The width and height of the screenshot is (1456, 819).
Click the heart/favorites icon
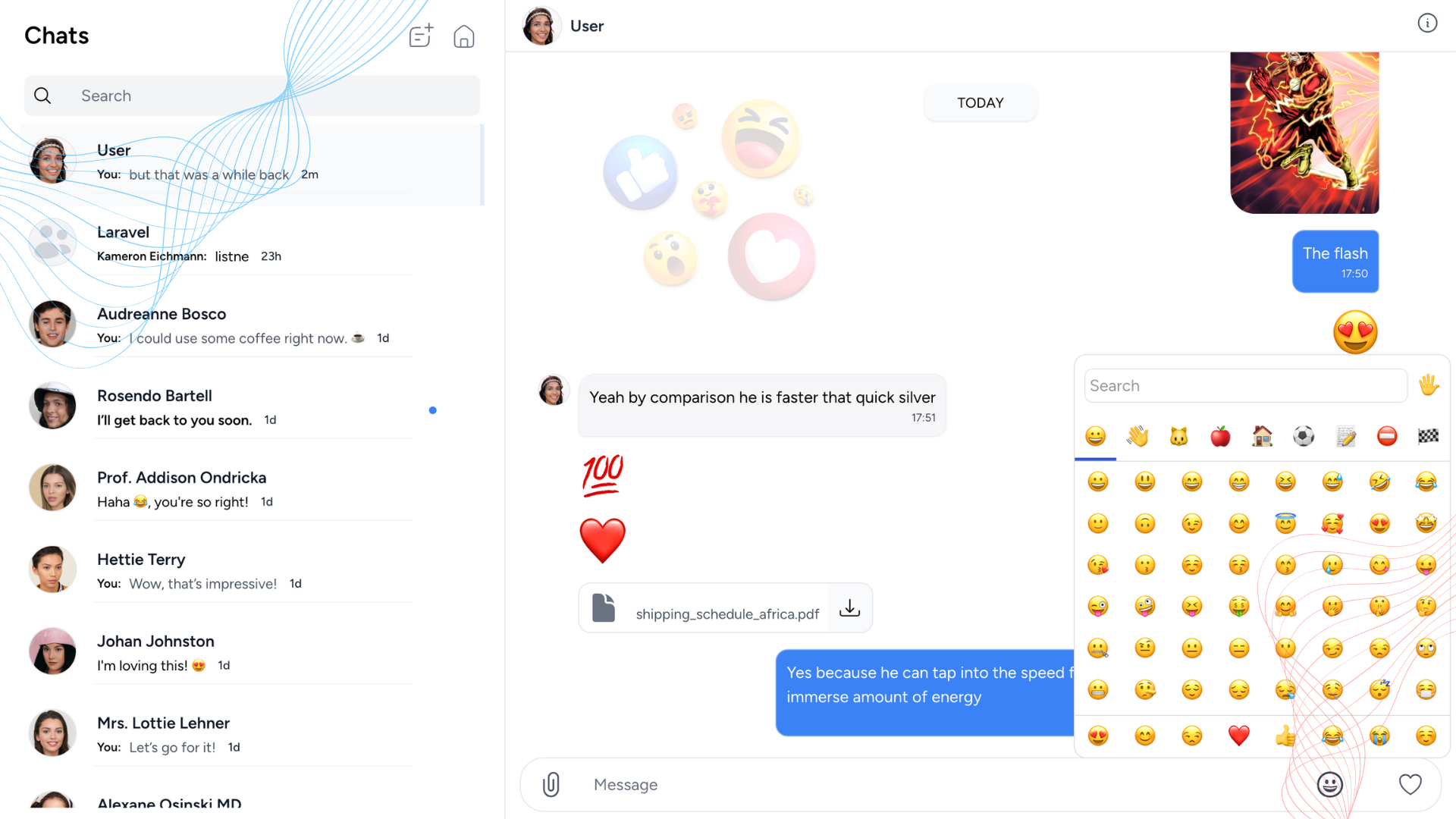(1410, 784)
